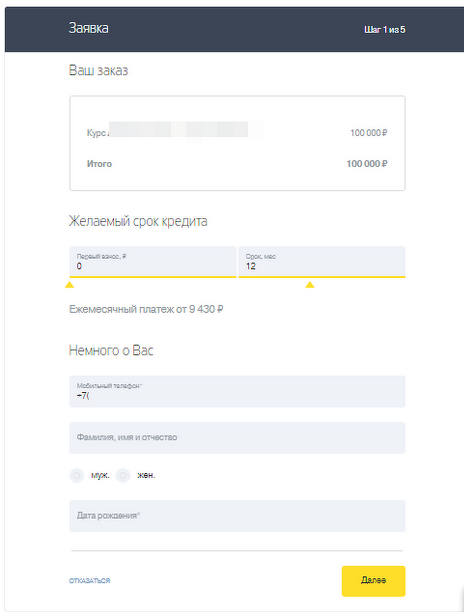Viewport: 464px width, 612px height.
Task: Click the Курс order item row
Action: pyautogui.click(x=237, y=133)
